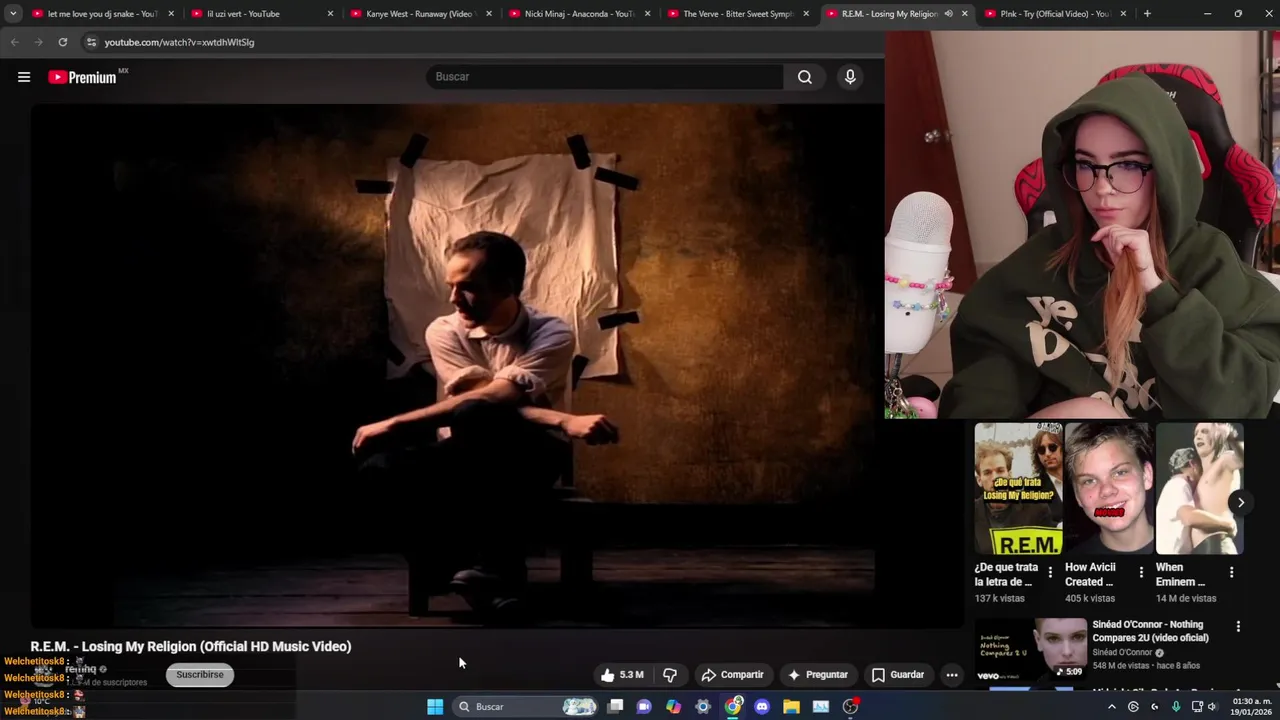
Task: Go back in browser history
Action: tap(14, 42)
